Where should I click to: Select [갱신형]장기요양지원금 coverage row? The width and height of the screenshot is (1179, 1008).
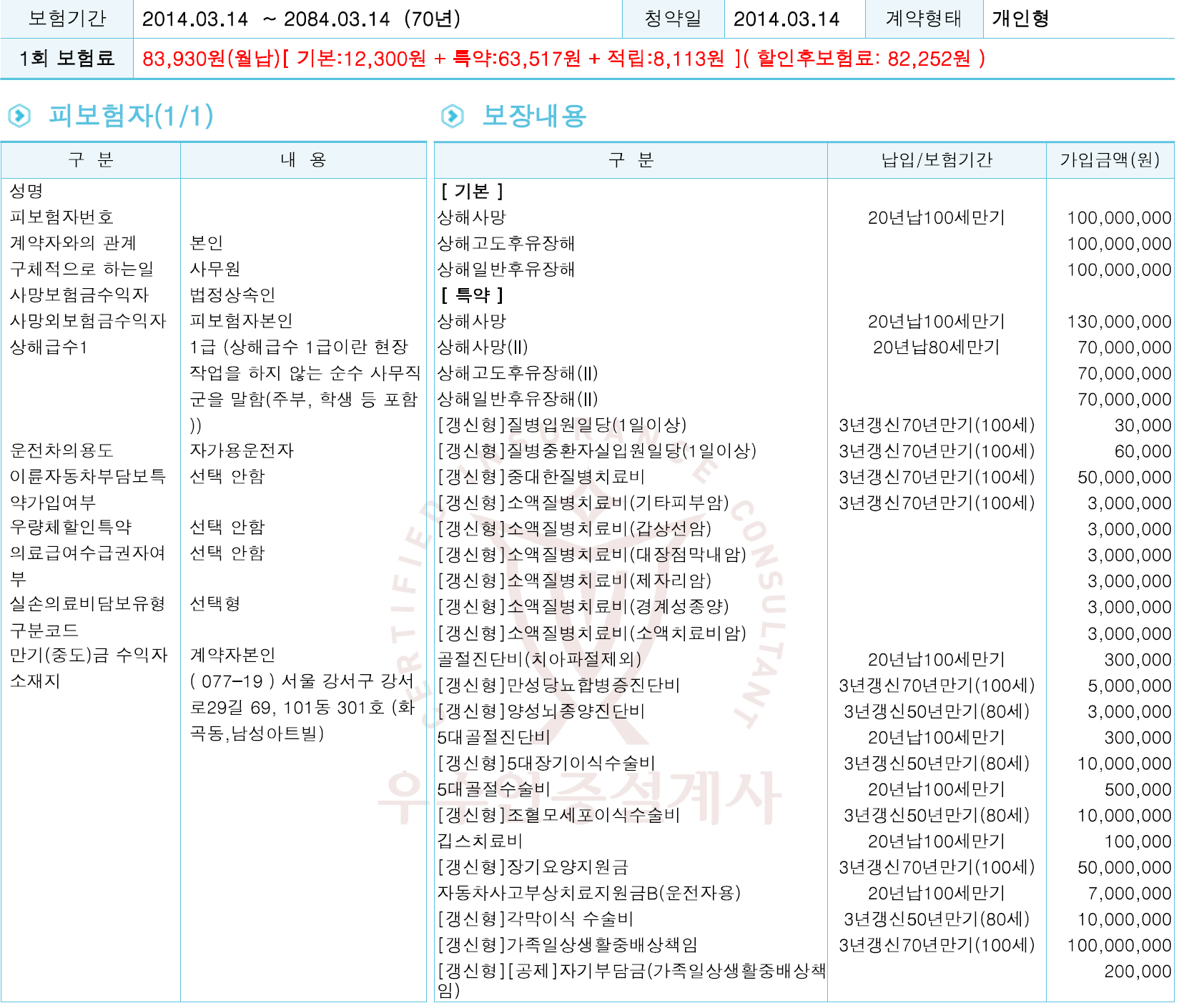[x=804, y=867]
